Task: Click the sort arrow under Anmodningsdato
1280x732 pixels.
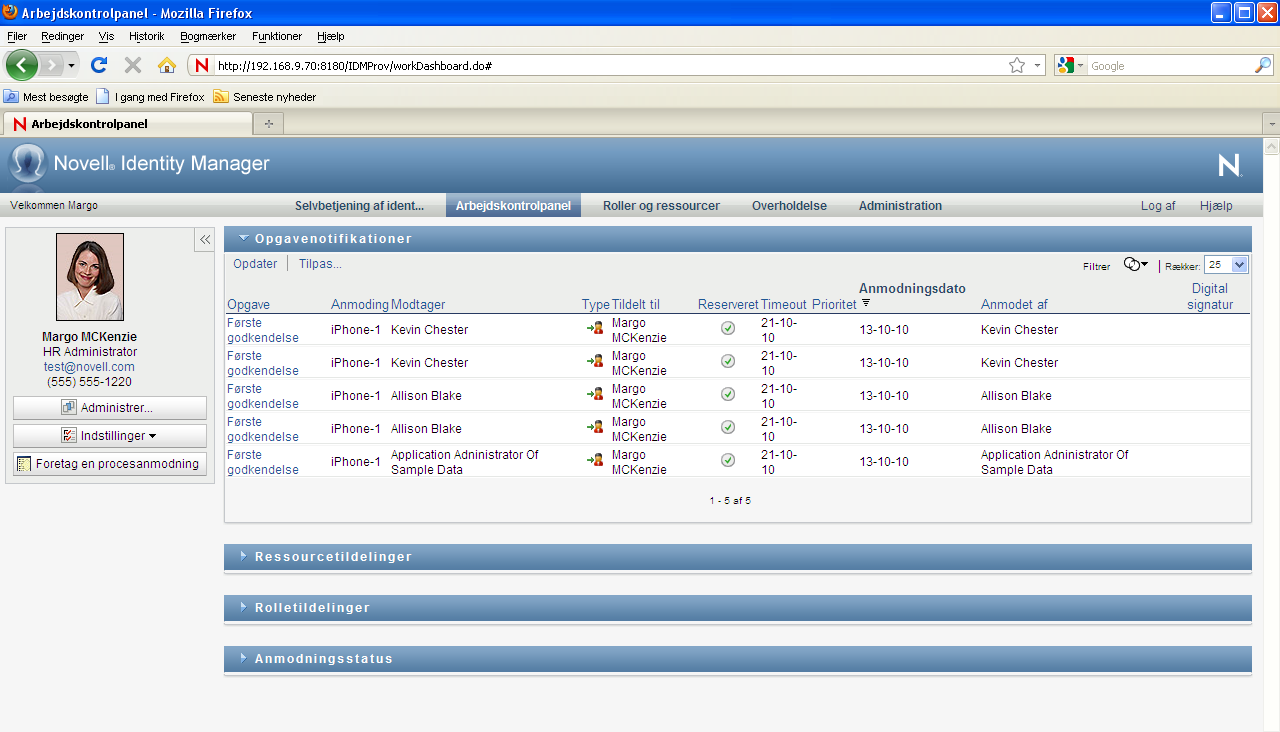Action: [866, 303]
